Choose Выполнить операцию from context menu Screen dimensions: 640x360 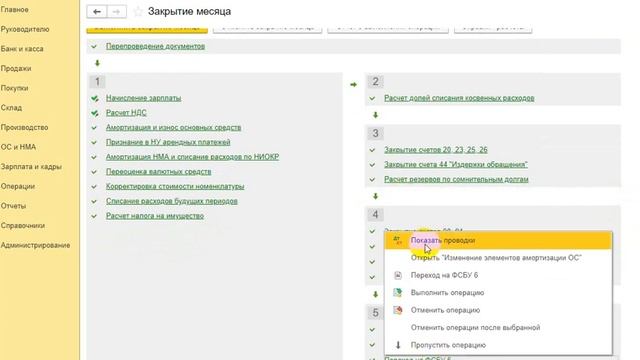[498, 293]
